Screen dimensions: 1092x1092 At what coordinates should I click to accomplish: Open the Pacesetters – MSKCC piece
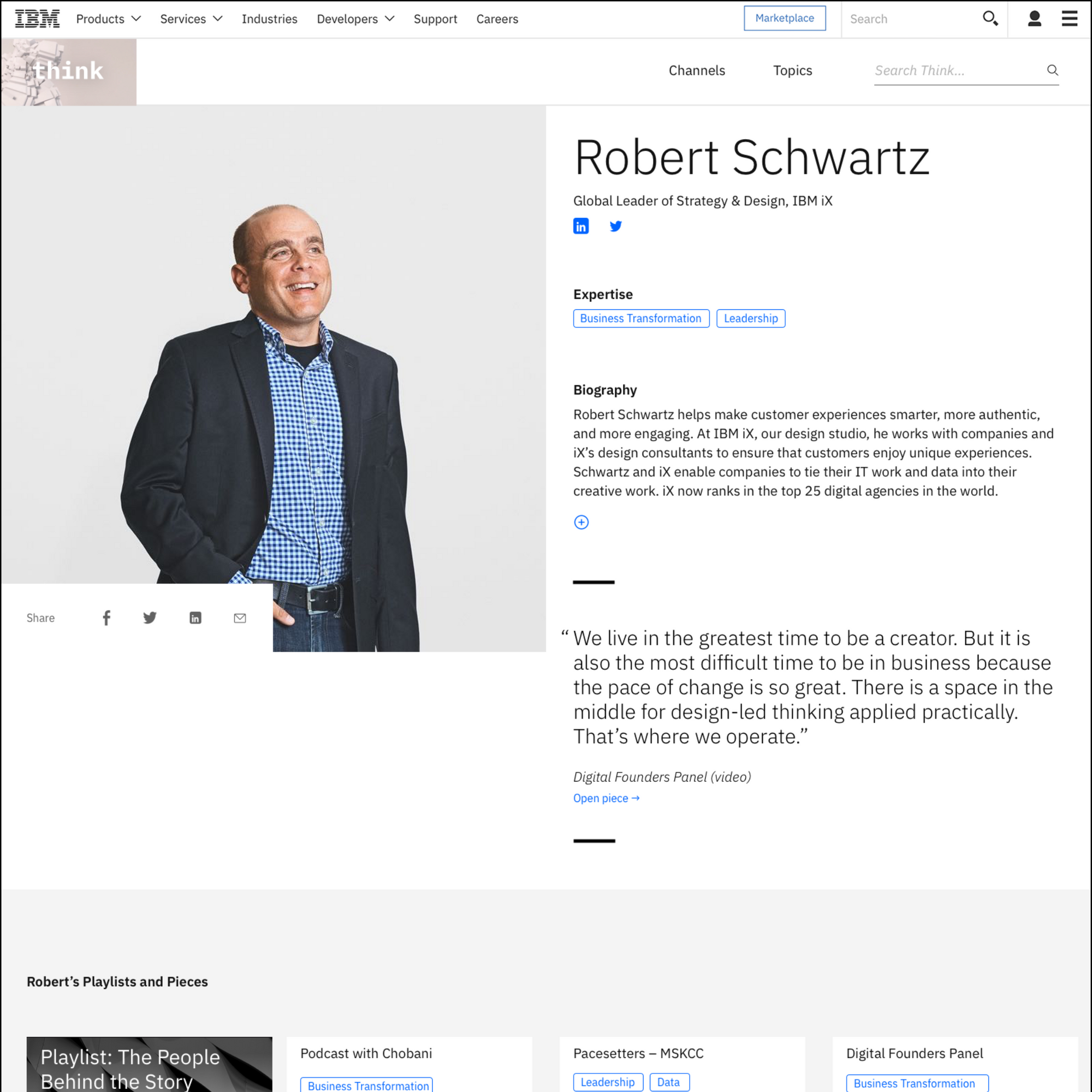click(x=638, y=1053)
